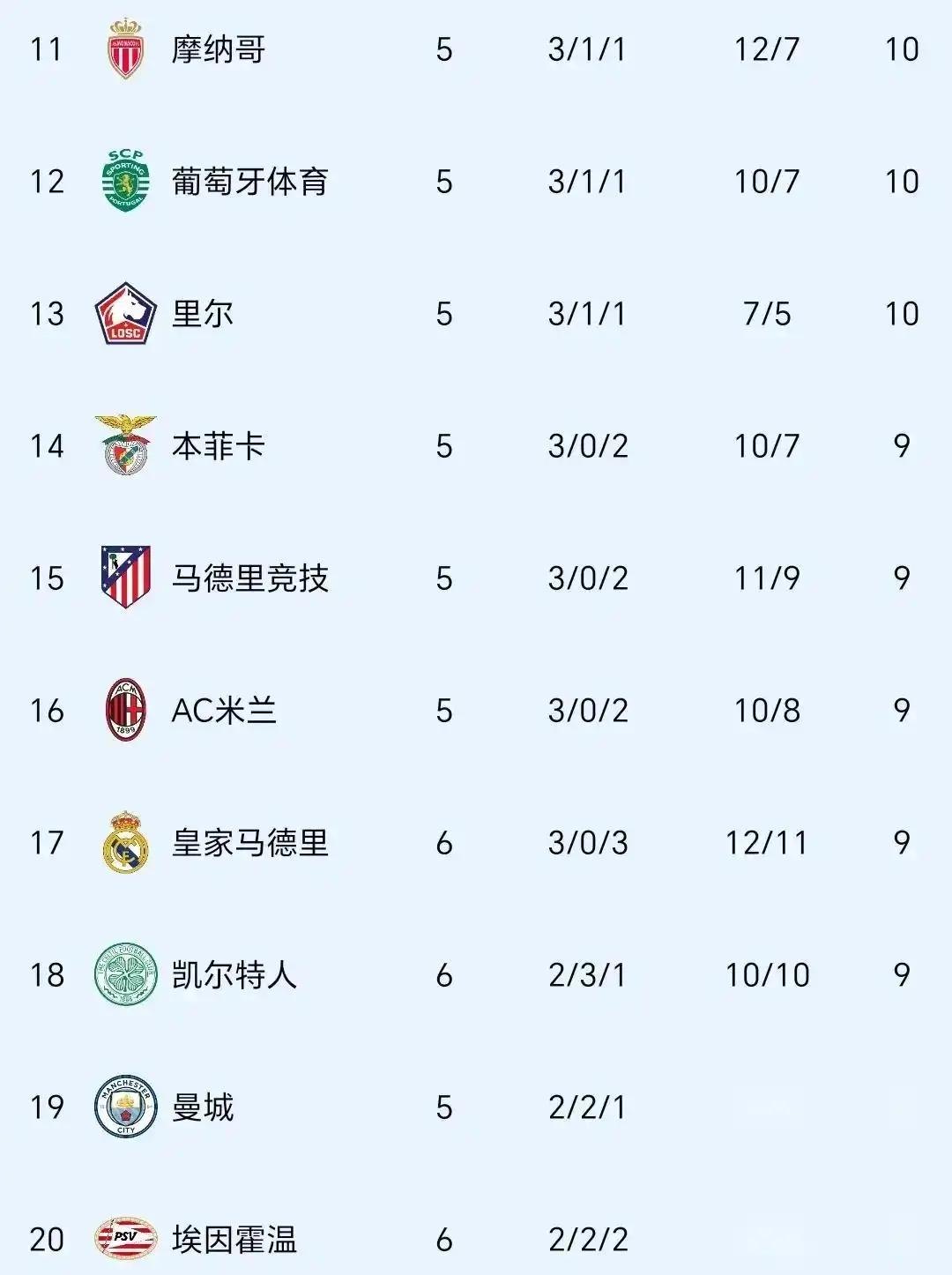Tap Real Madrid goals 12/11 cell
This screenshot has height=1275, width=952.
(767, 843)
